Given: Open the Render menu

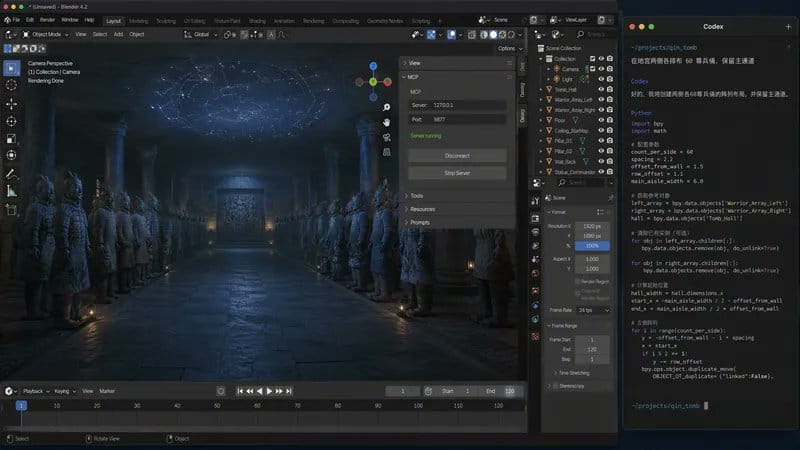Looking at the screenshot, I should pyautogui.click(x=47, y=20).
